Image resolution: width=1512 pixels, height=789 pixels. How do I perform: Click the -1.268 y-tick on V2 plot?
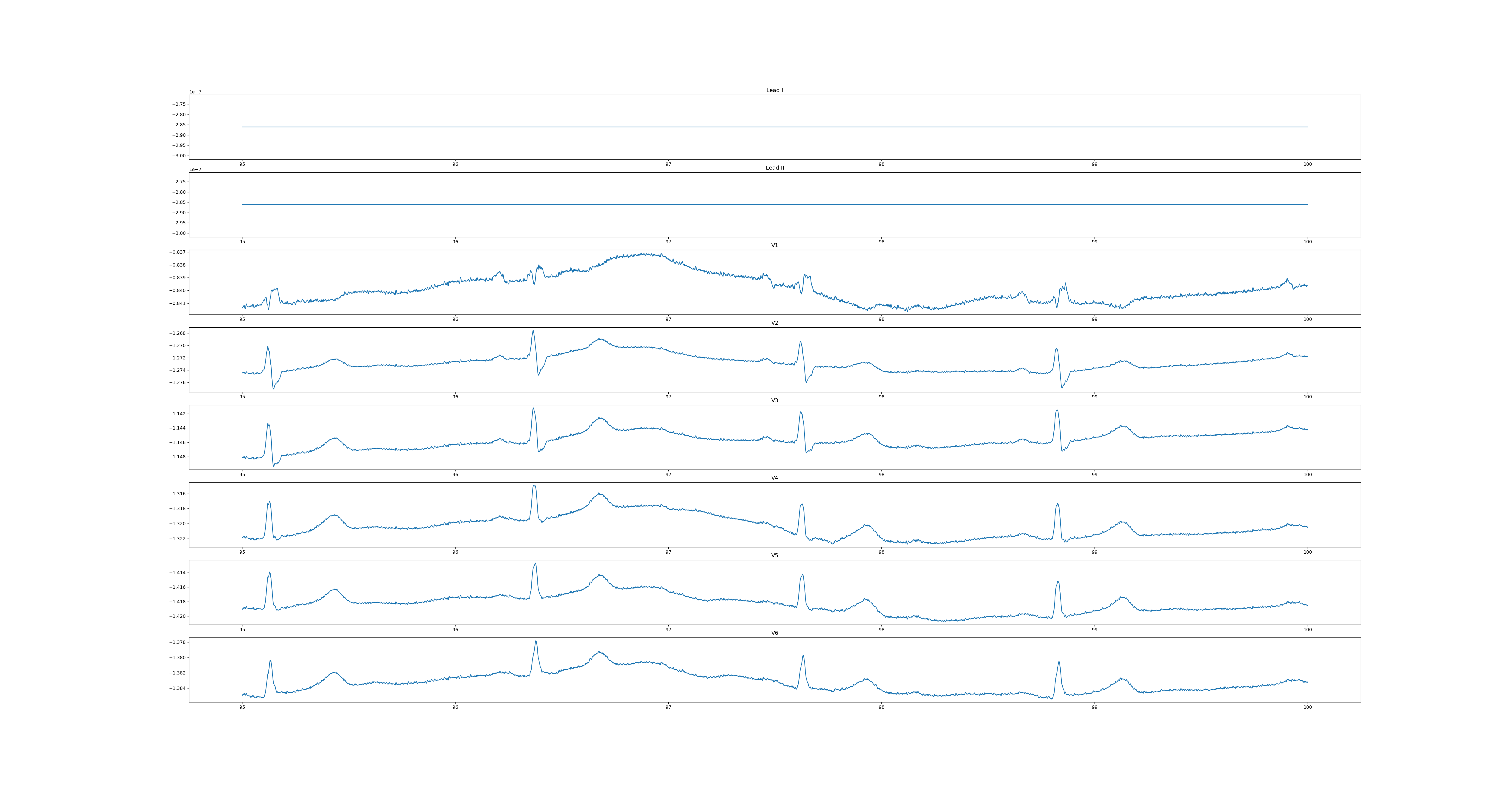pyautogui.click(x=177, y=333)
